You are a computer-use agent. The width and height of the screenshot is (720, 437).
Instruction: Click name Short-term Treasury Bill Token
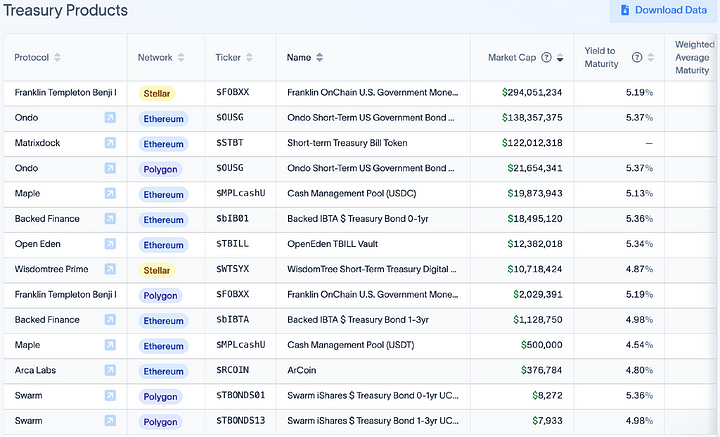(347, 143)
